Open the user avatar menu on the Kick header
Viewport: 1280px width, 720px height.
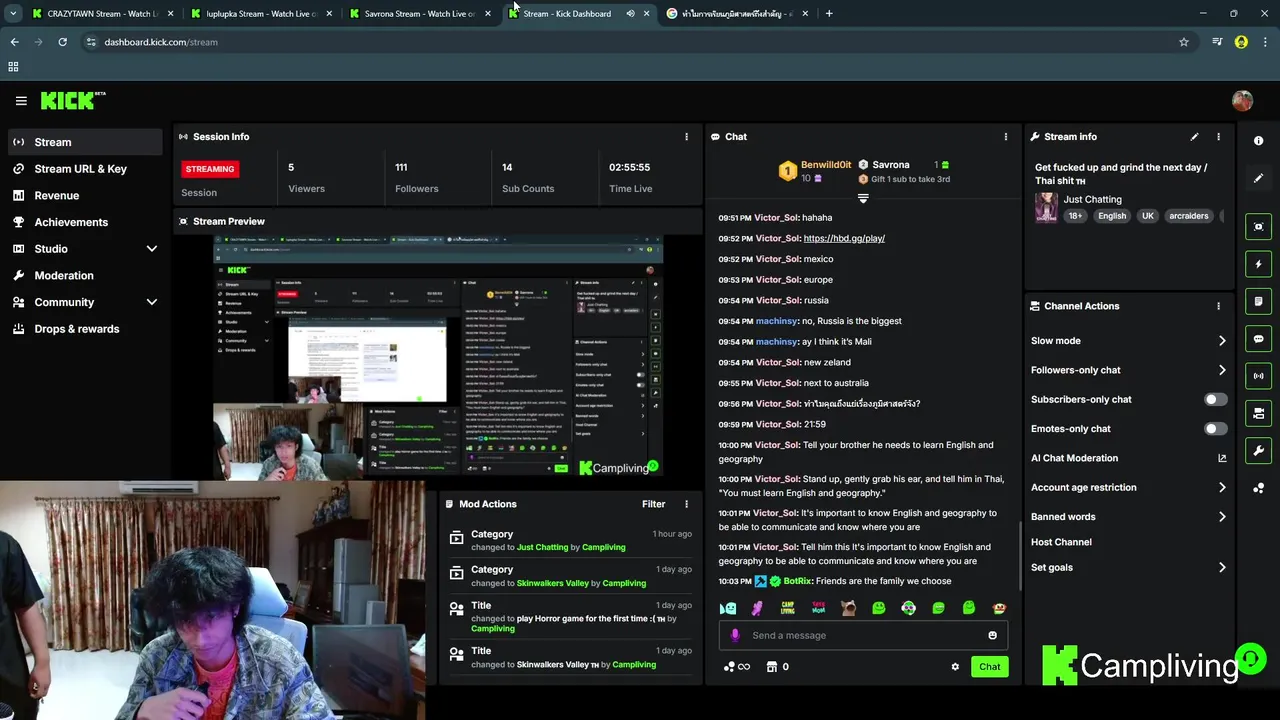1242,101
